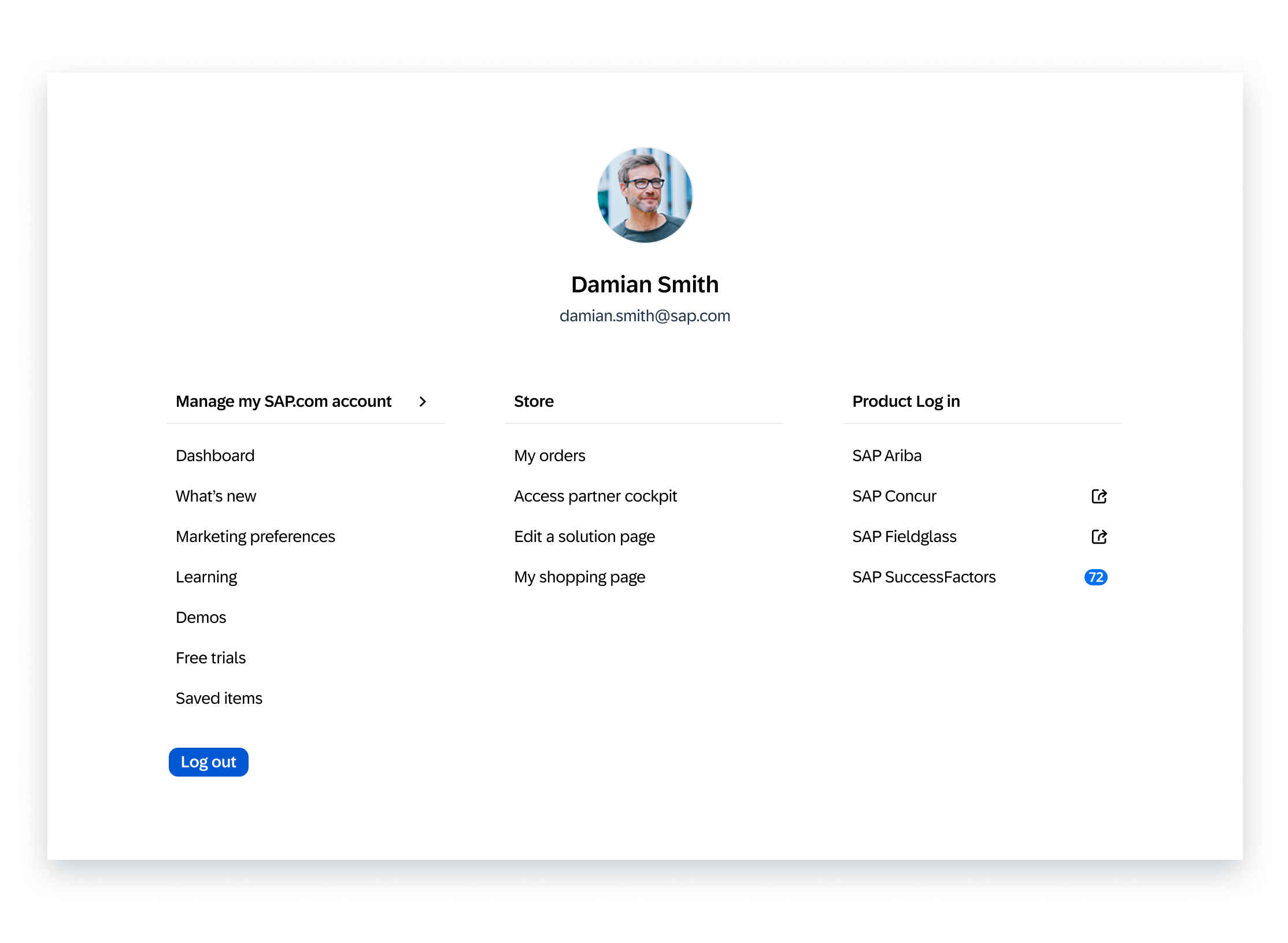Log in to SAP Ariba

[x=887, y=456]
